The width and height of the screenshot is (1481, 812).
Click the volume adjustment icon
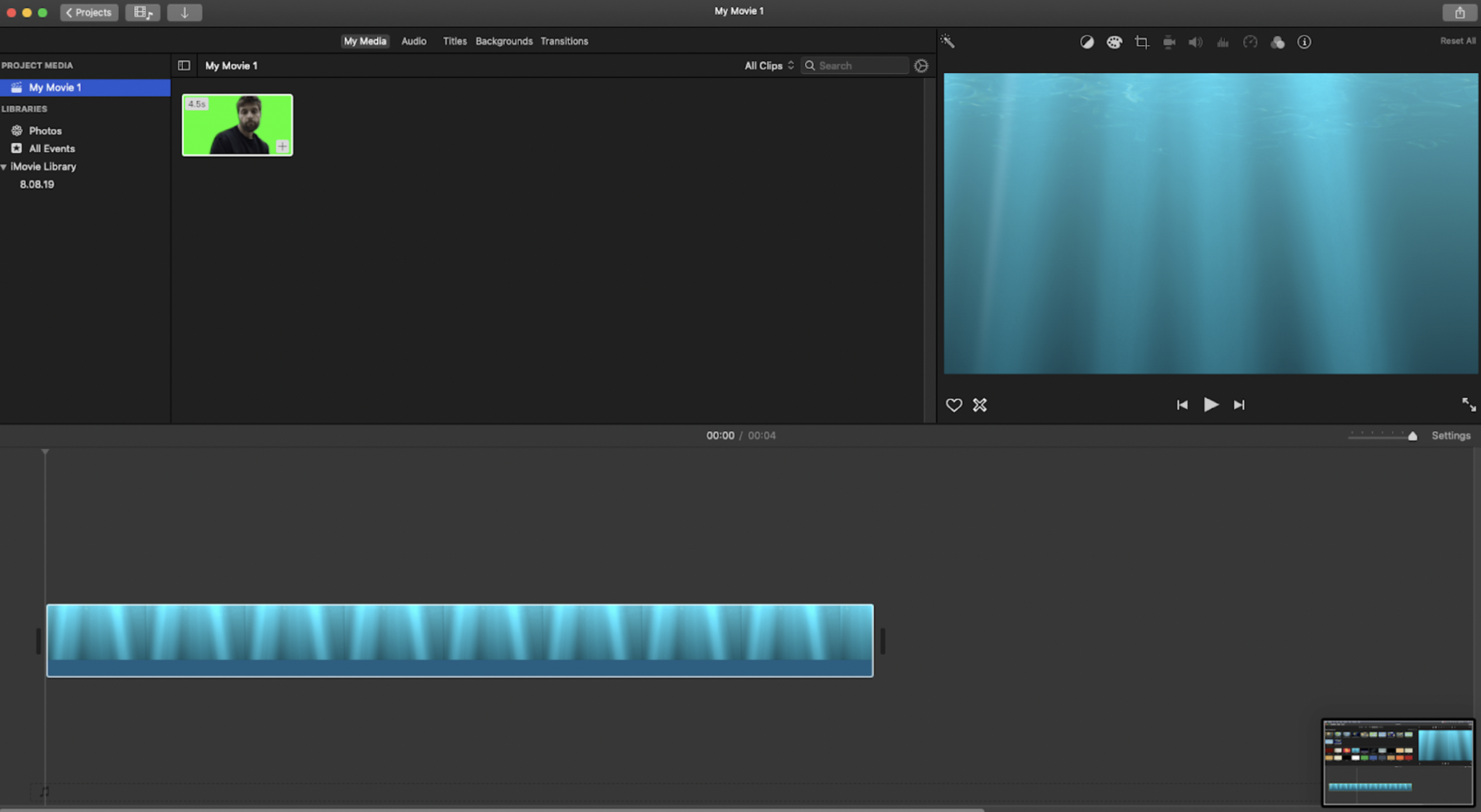pos(1195,42)
